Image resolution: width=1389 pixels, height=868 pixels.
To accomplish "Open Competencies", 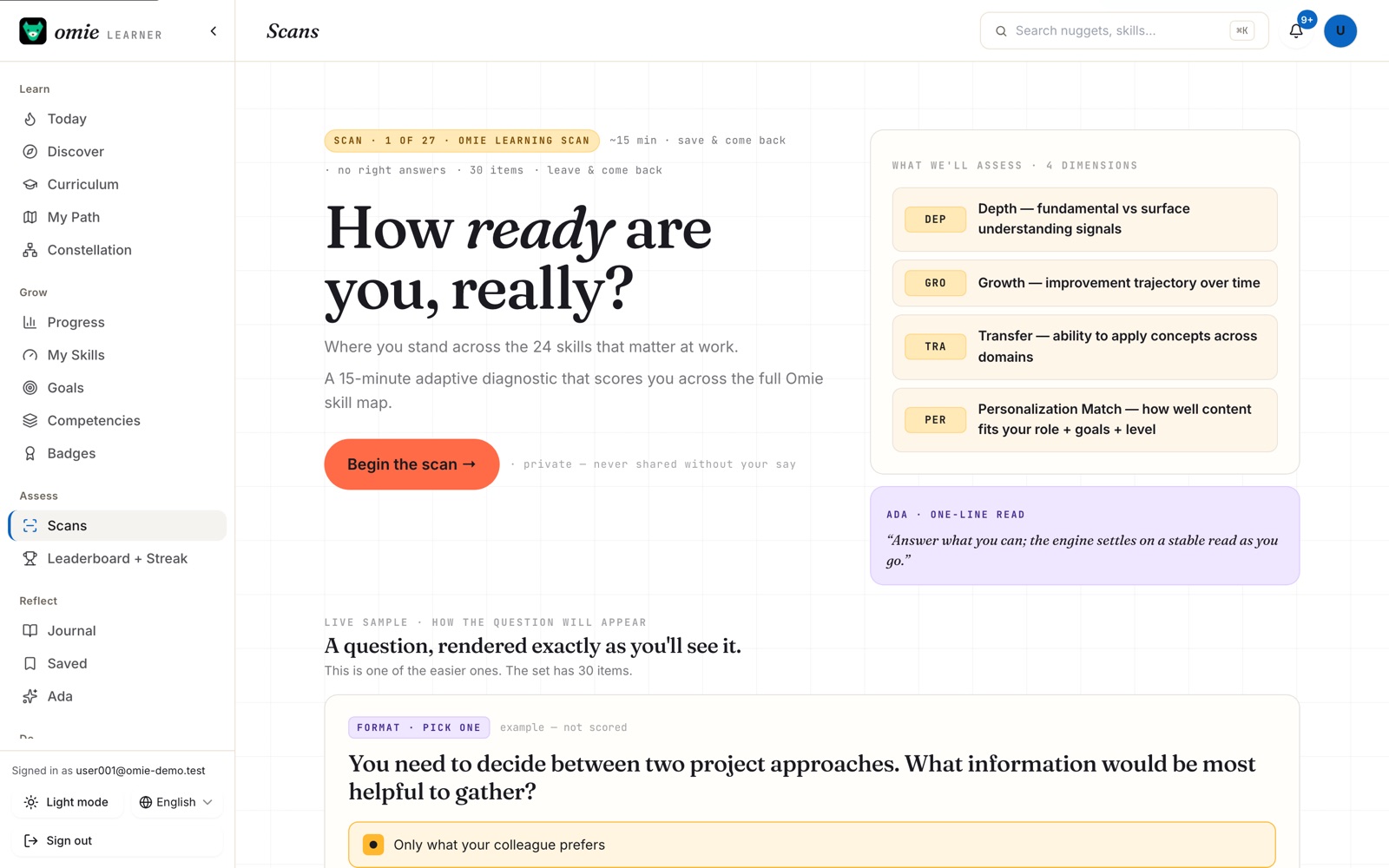I will point(117,421).
